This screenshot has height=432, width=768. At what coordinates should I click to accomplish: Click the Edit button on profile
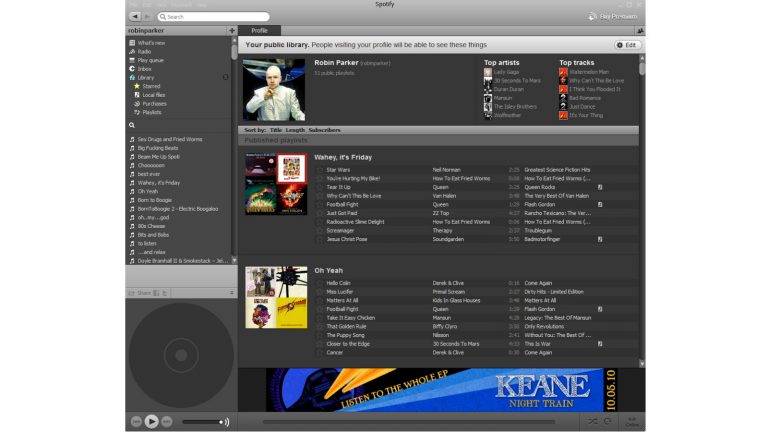tap(627, 45)
